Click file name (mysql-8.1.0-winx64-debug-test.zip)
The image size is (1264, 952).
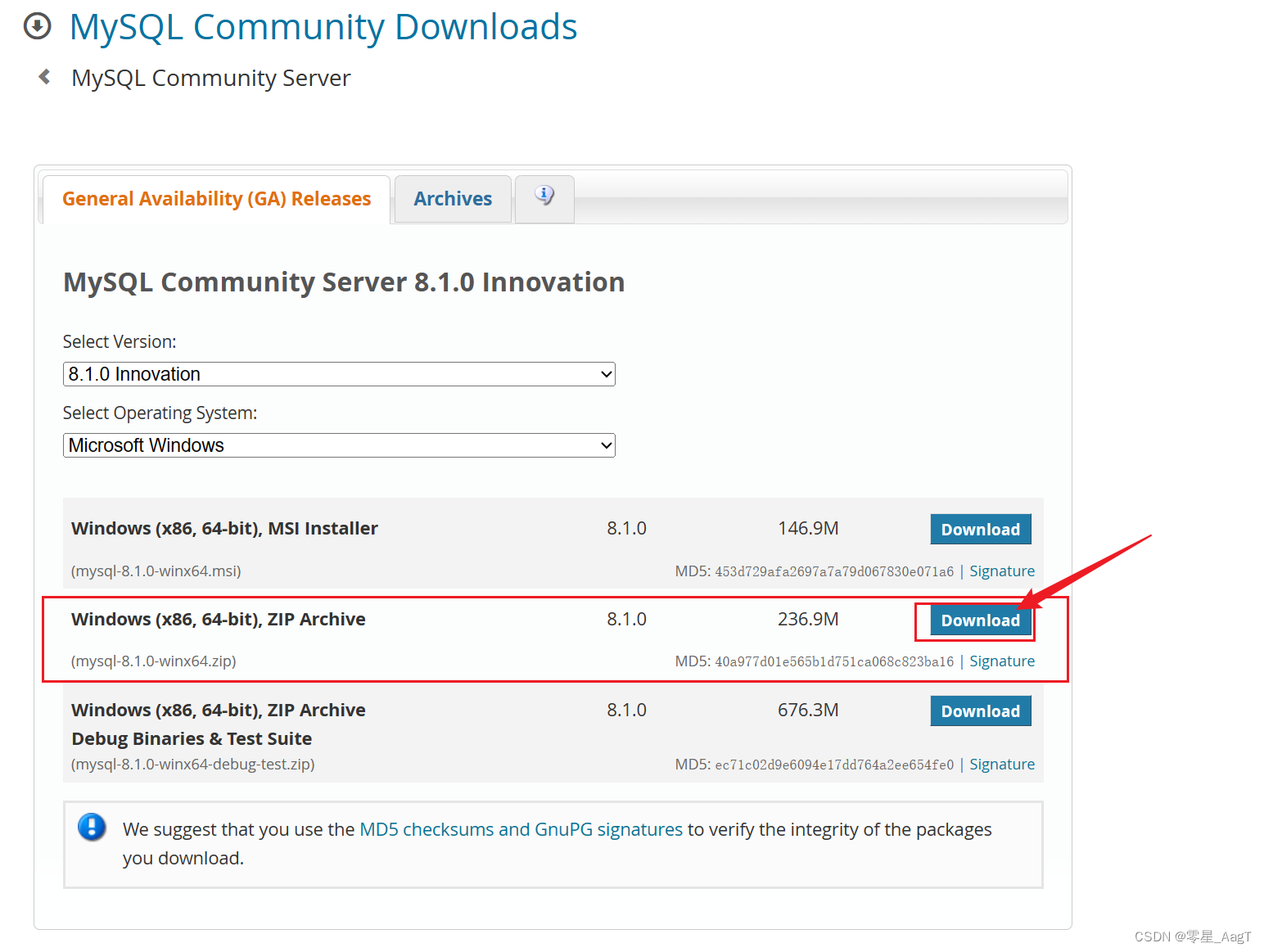pos(192,764)
